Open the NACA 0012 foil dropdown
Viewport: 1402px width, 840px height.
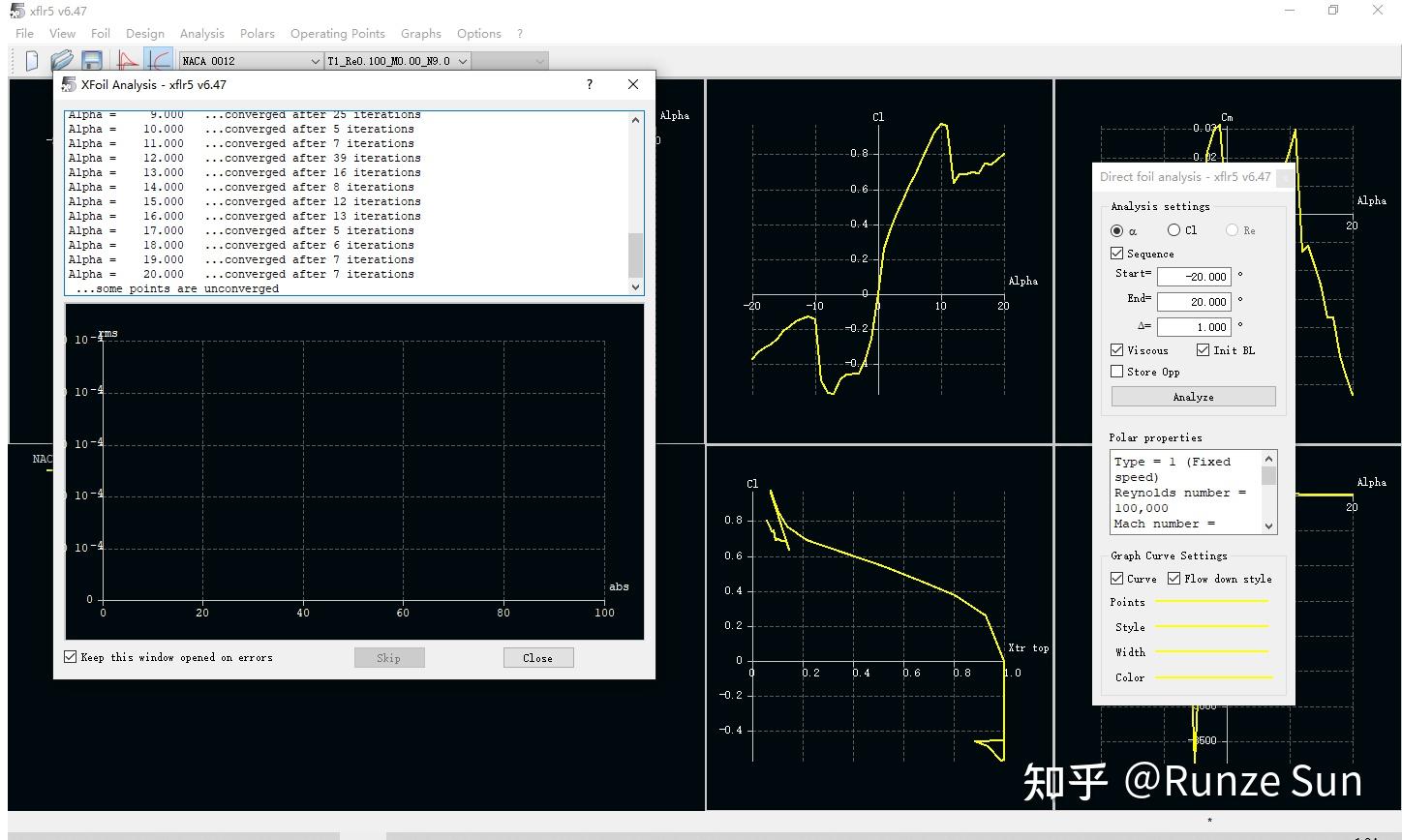coord(315,60)
